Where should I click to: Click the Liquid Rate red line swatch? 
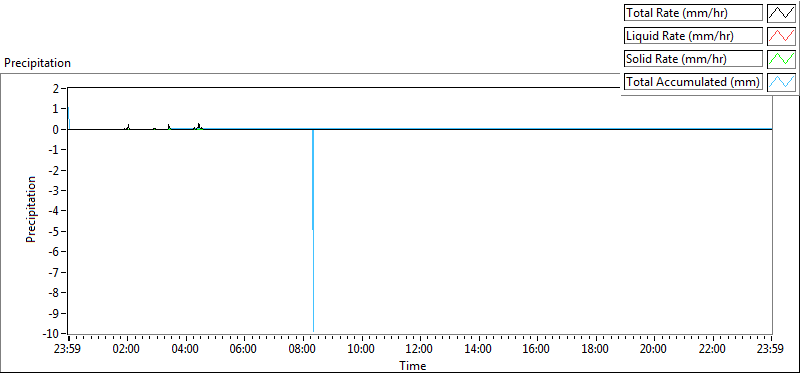[782, 36]
